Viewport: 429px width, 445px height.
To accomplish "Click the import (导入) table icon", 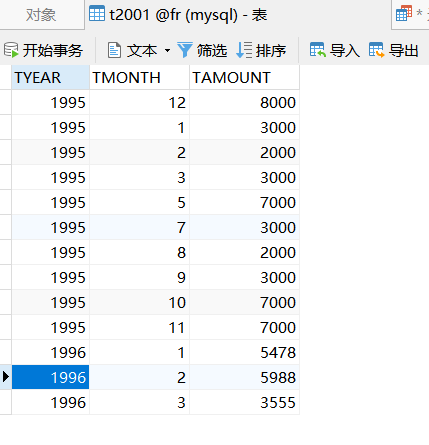I will pyautogui.click(x=318, y=50).
